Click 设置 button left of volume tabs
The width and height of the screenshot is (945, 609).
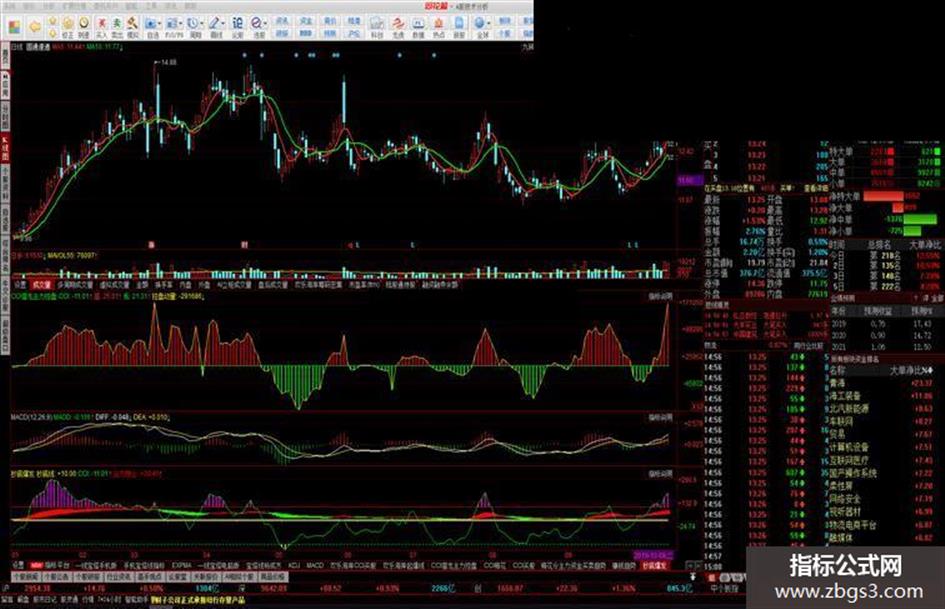pyautogui.click(x=20, y=285)
